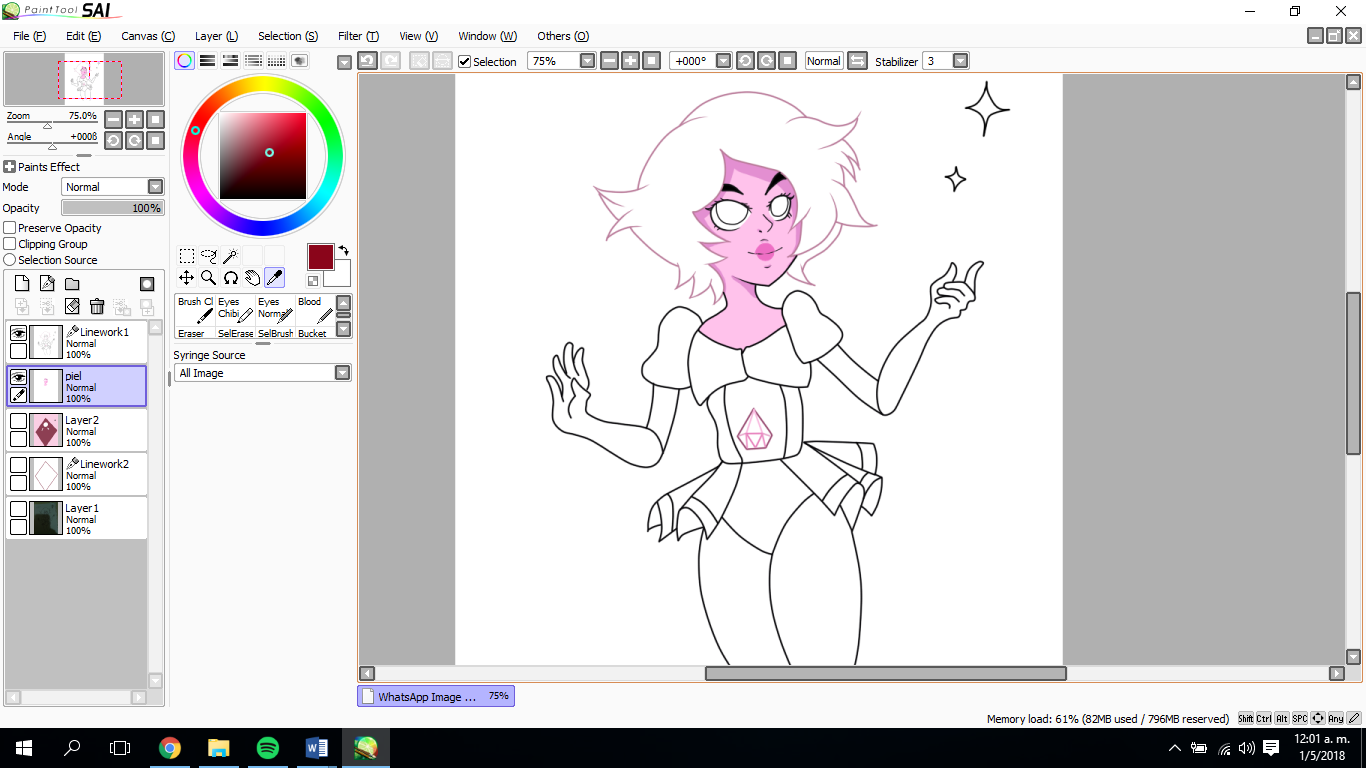Image resolution: width=1366 pixels, height=768 pixels.
Task: Rotate view counter-clockwise in top toolbar
Action: pos(745,61)
